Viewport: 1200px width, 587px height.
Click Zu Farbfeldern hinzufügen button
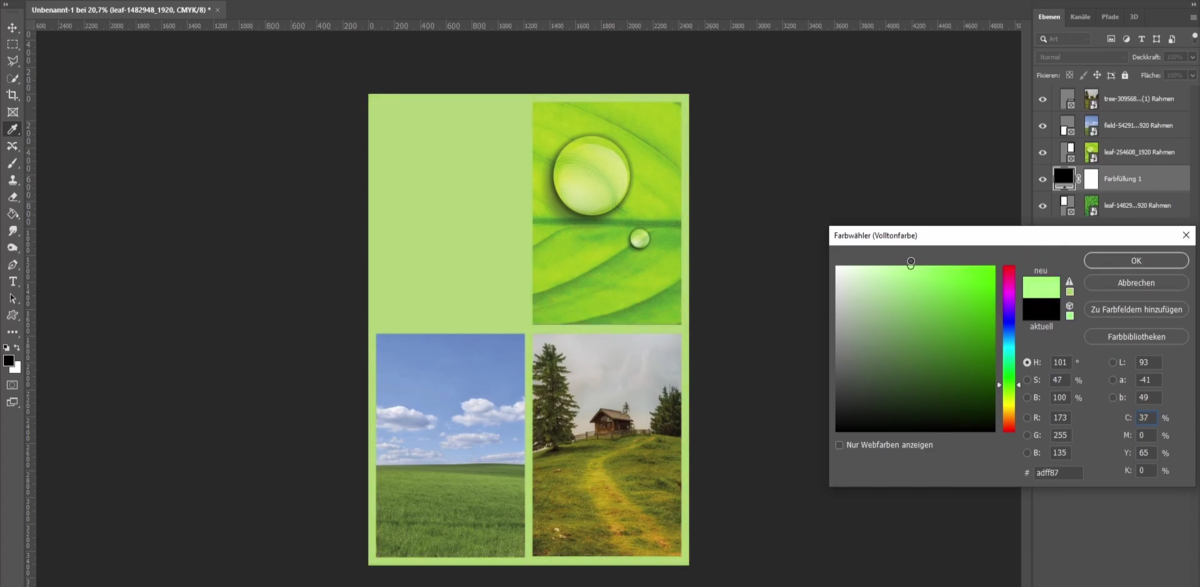[x=1136, y=310]
